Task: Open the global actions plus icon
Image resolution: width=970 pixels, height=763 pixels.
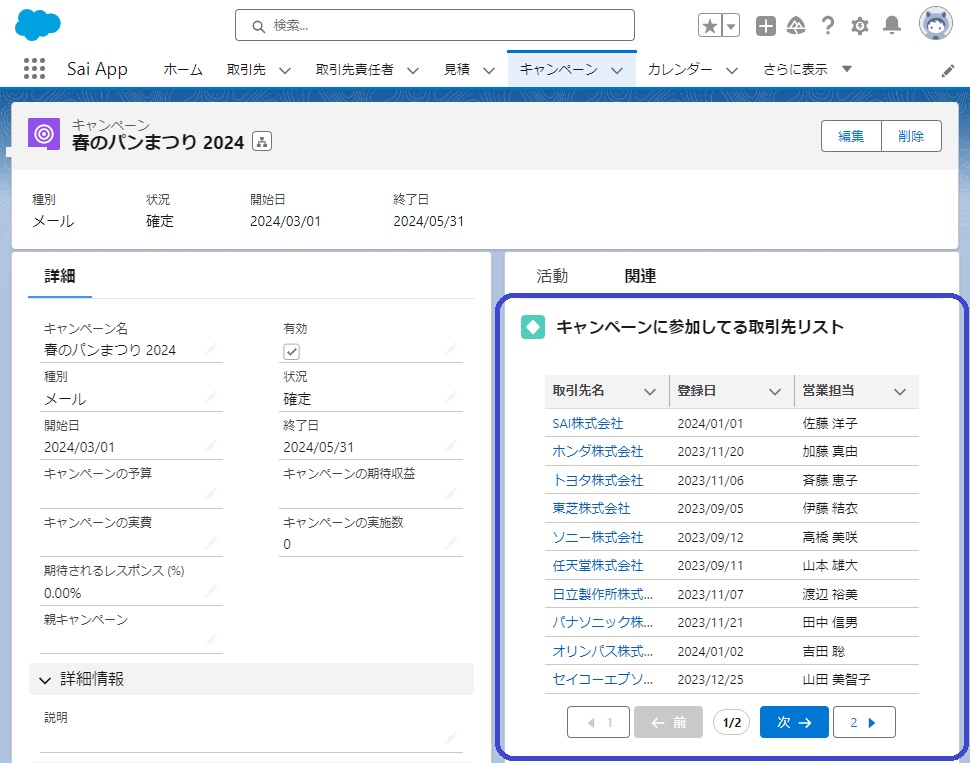Action: click(x=765, y=26)
